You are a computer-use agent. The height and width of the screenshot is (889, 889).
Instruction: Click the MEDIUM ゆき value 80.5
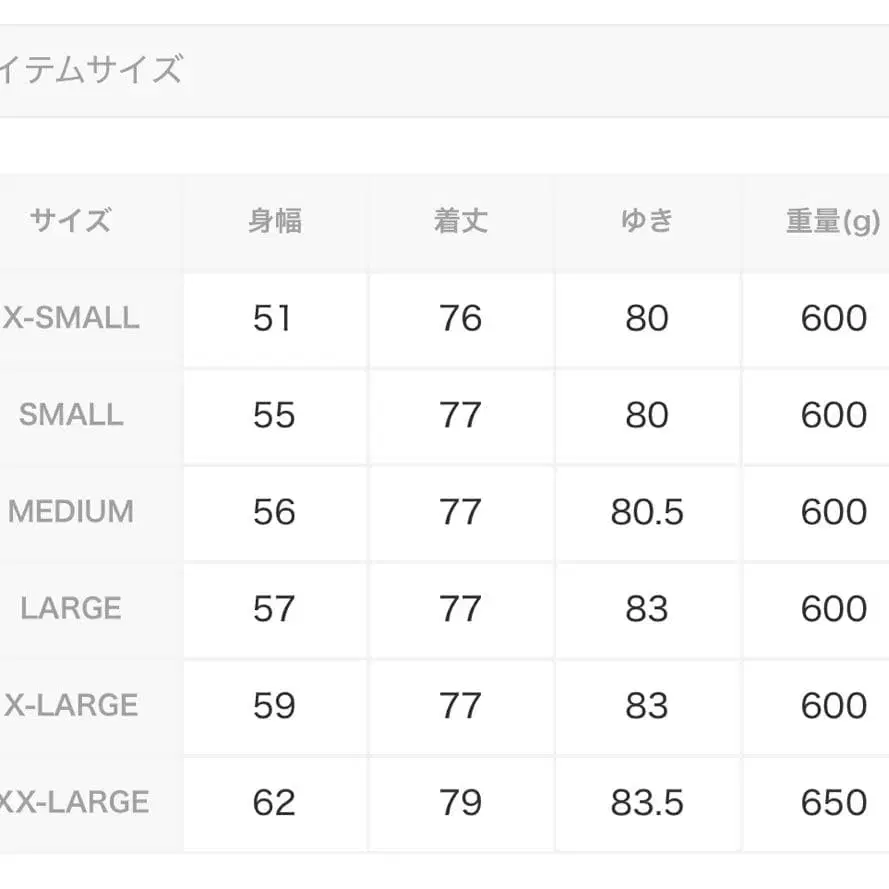(x=647, y=512)
